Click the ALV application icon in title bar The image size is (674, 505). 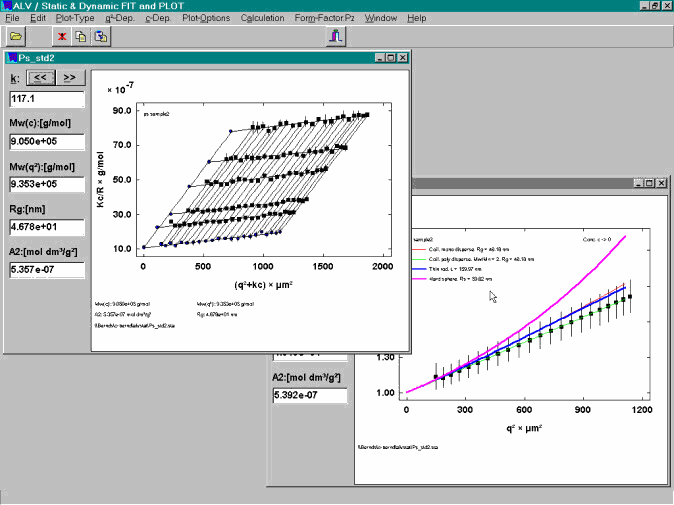tap(7, 5)
